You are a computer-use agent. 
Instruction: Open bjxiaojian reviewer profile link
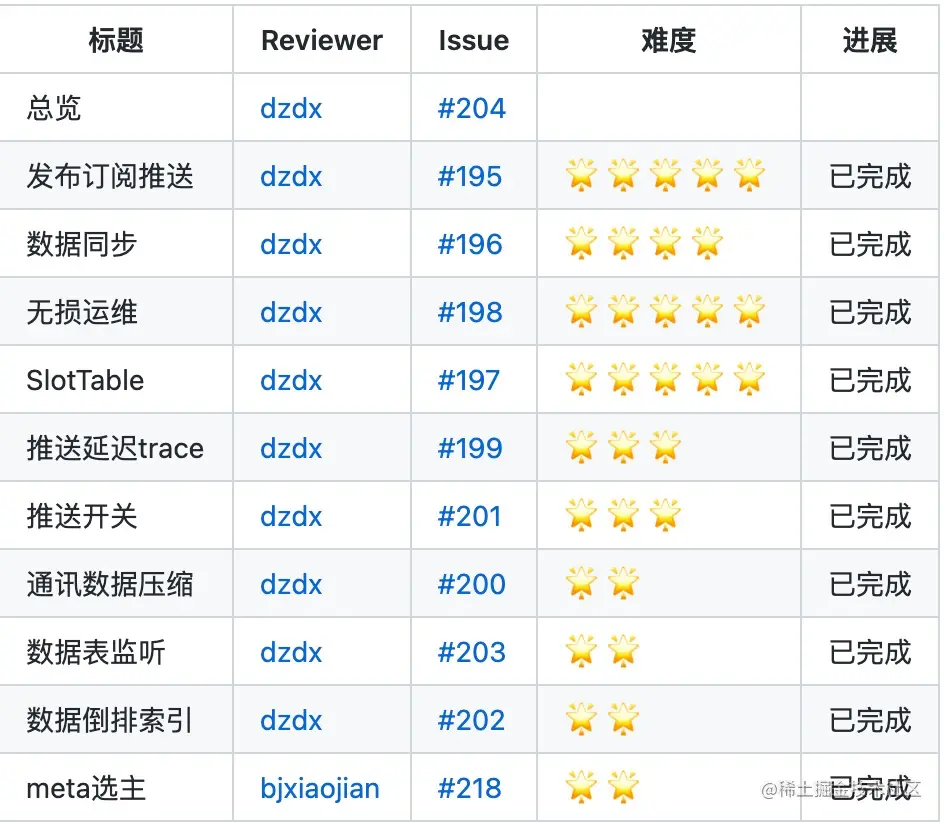tap(320, 789)
